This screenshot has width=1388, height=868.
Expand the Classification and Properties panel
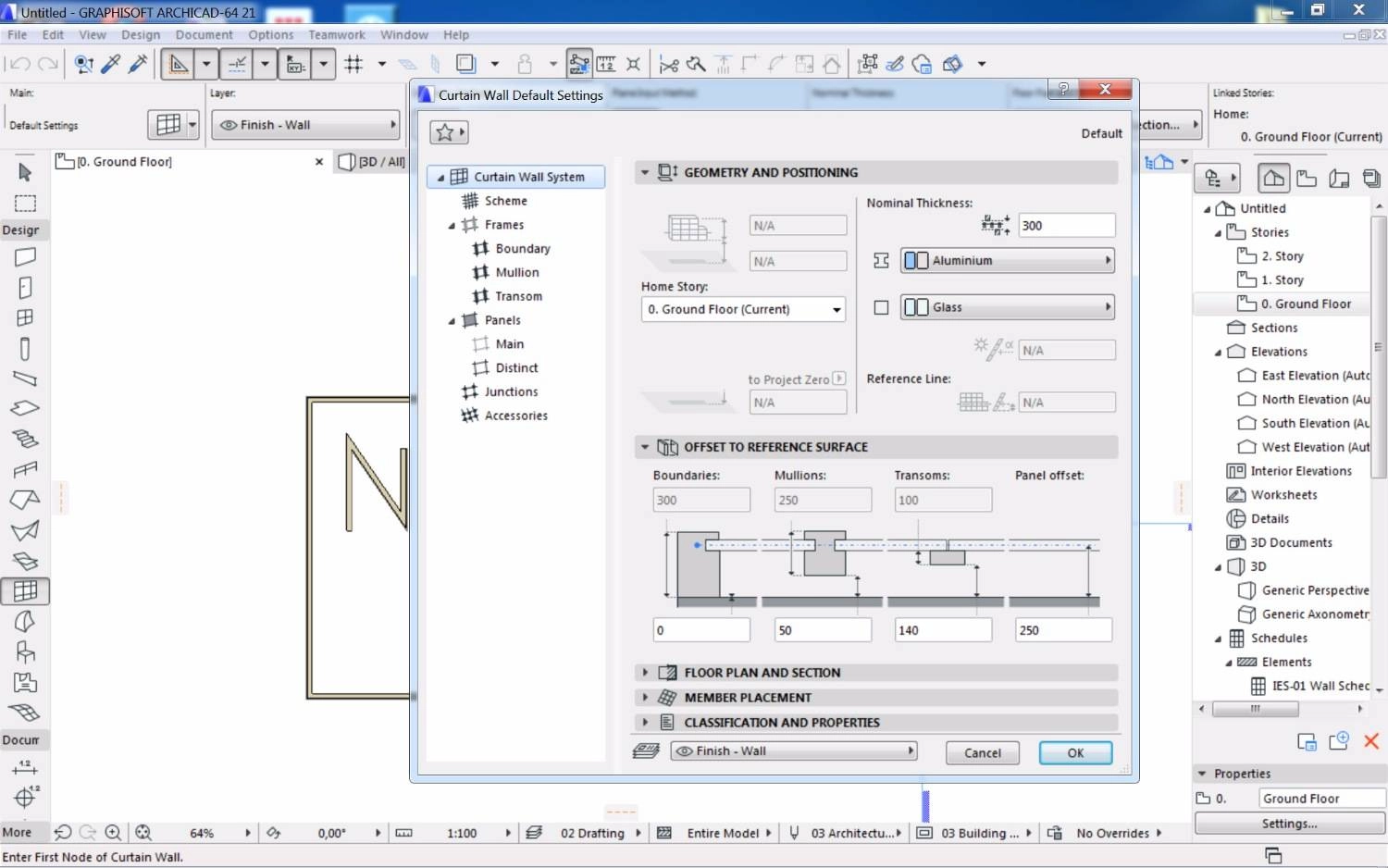click(645, 723)
